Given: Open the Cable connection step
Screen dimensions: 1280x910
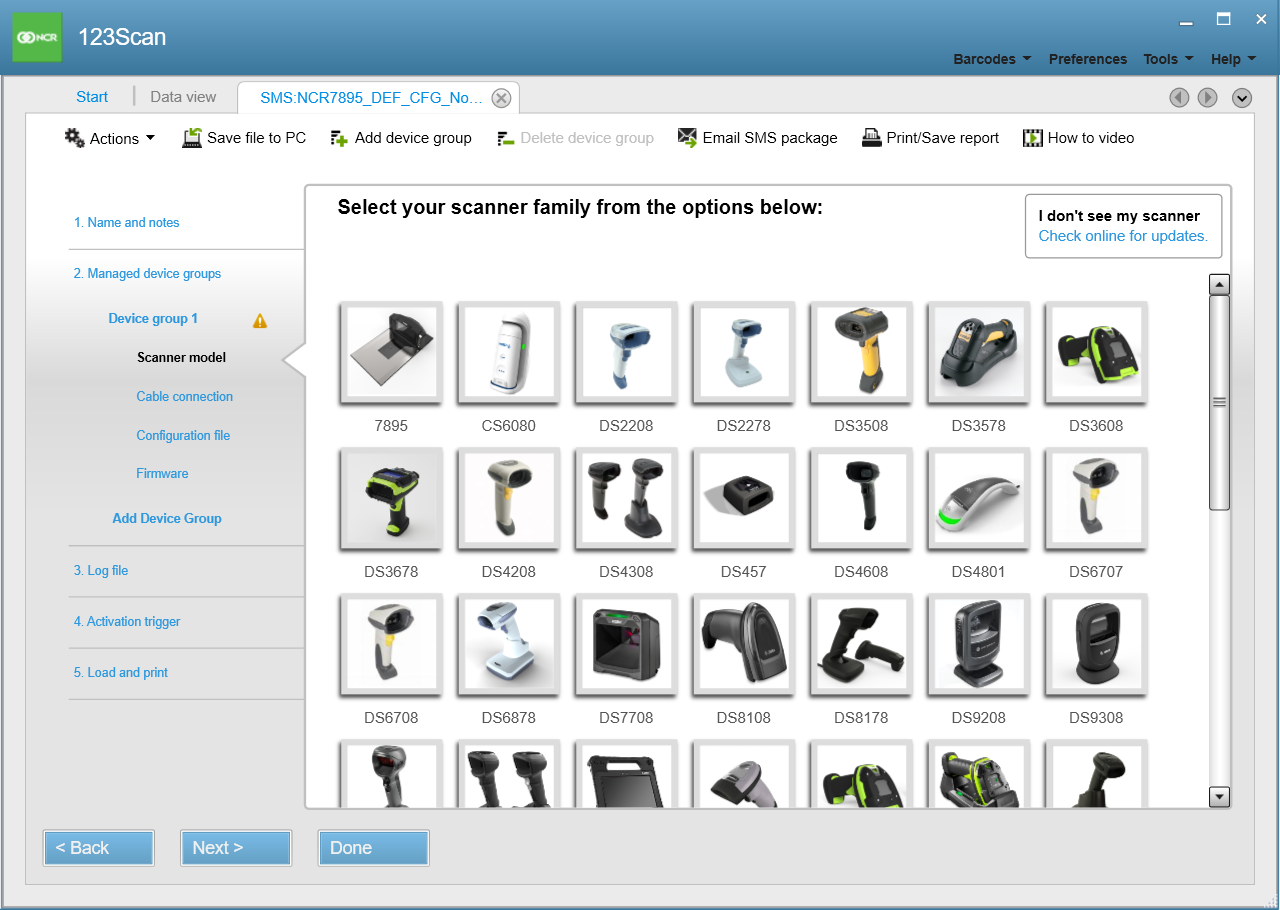Looking at the screenshot, I should click(185, 397).
